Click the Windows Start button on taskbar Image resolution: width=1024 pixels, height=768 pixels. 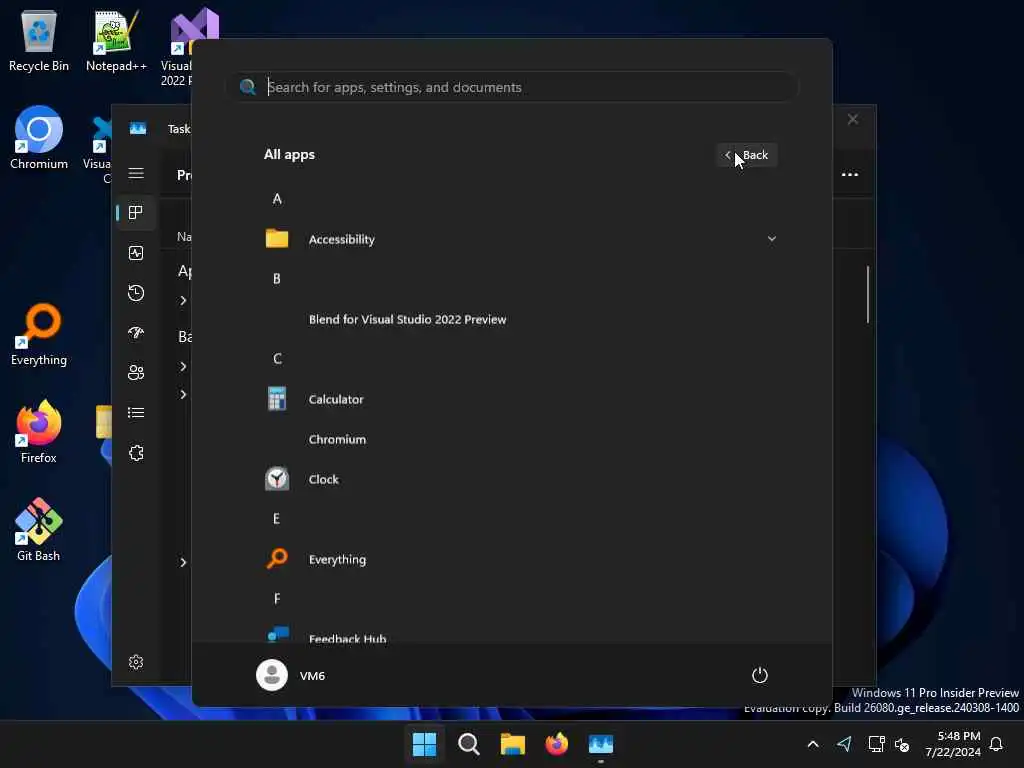(x=424, y=744)
